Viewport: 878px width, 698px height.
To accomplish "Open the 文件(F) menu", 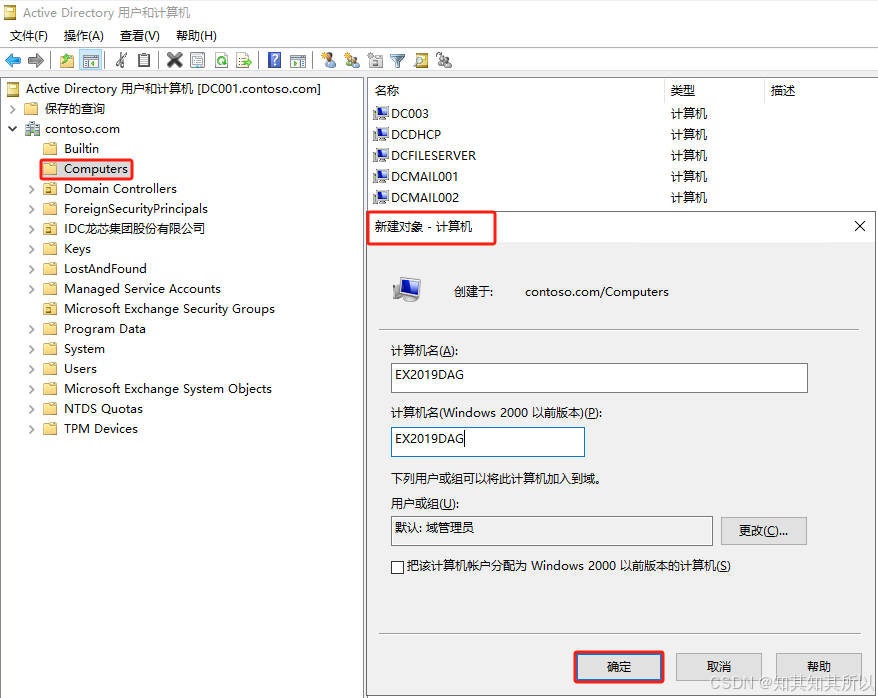I will click(29, 36).
